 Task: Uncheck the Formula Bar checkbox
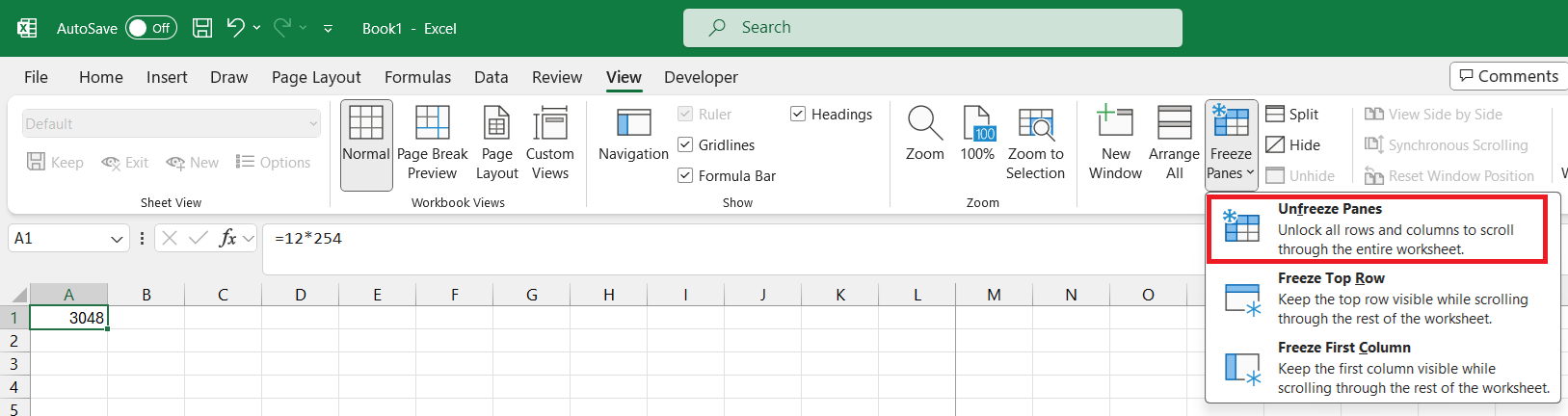pos(685,175)
